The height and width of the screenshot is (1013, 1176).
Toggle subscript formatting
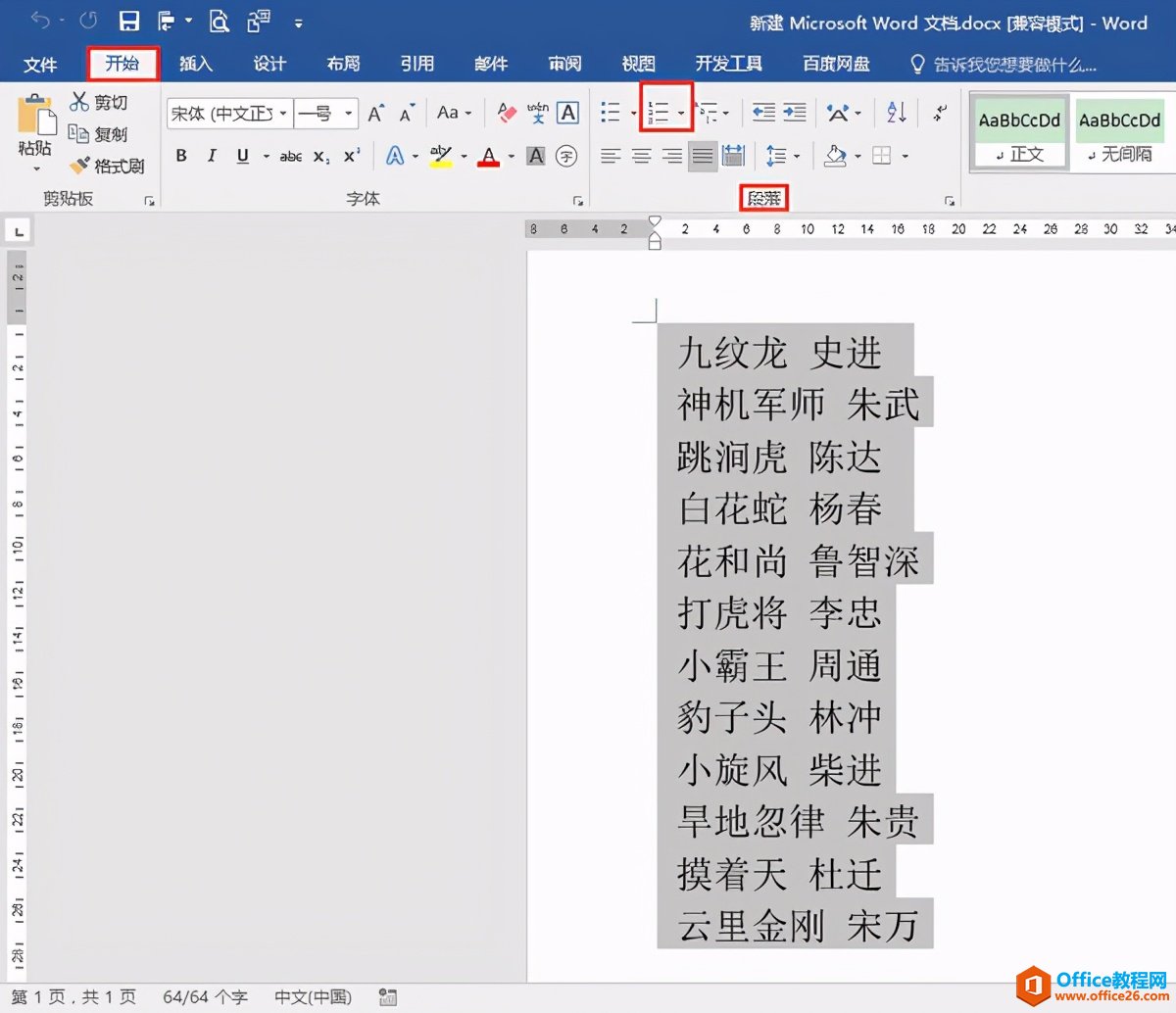(x=321, y=156)
